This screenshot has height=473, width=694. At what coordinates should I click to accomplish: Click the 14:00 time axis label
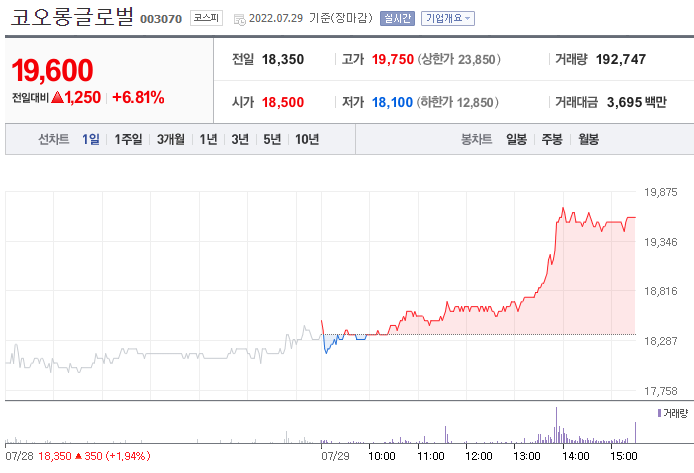(575, 456)
